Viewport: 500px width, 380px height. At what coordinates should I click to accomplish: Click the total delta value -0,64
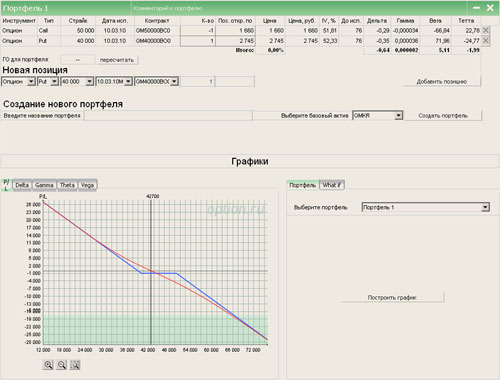coord(383,50)
